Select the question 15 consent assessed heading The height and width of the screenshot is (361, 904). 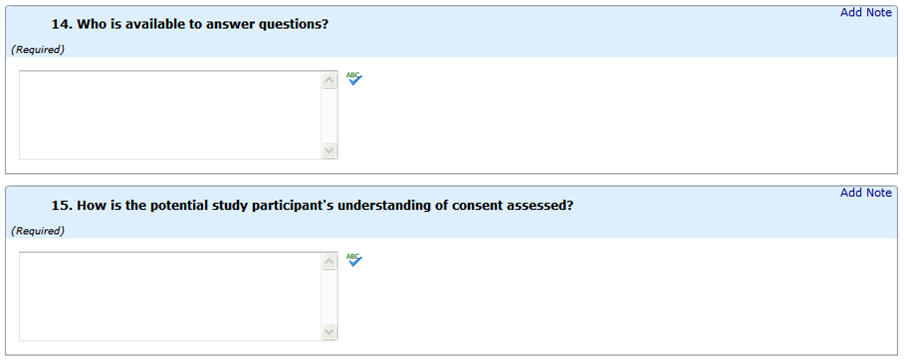(312, 205)
